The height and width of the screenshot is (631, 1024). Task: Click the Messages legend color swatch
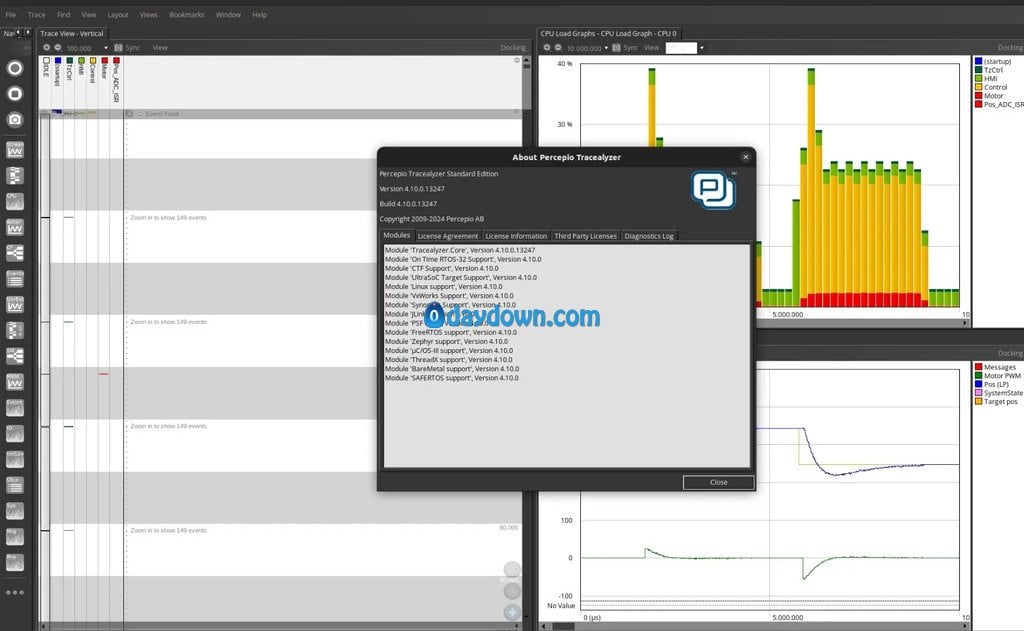[978, 367]
